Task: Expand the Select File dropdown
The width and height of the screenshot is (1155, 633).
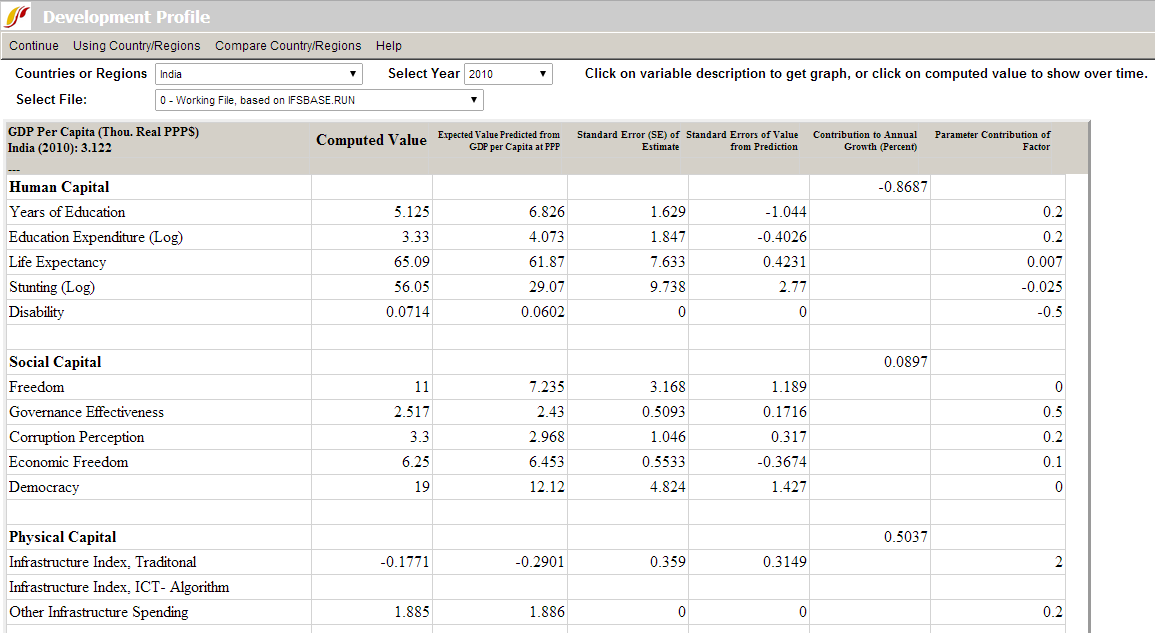Action: click(319, 100)
